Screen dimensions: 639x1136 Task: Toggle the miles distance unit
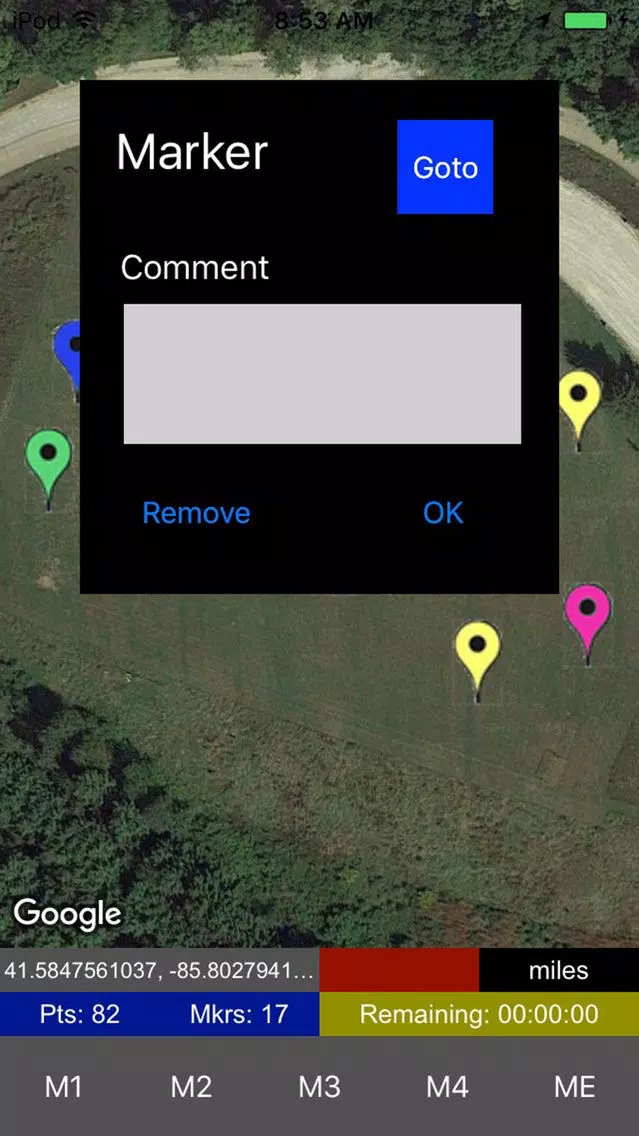click(559, 970)
